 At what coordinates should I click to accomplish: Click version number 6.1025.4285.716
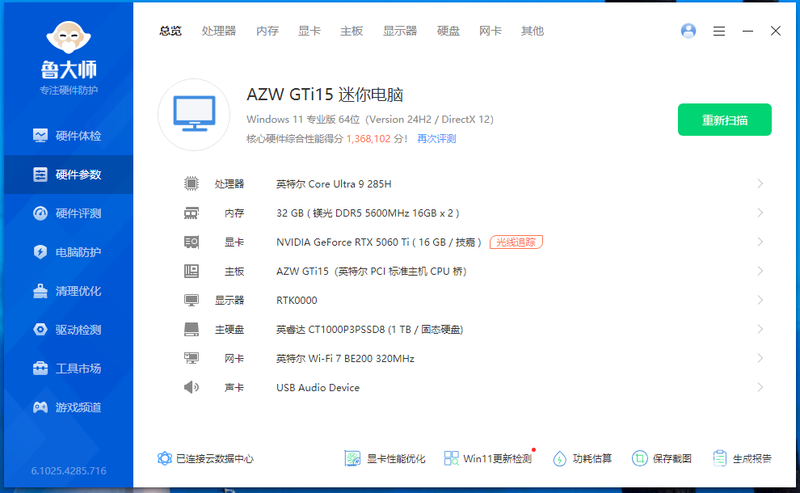[x=68, y=471]
